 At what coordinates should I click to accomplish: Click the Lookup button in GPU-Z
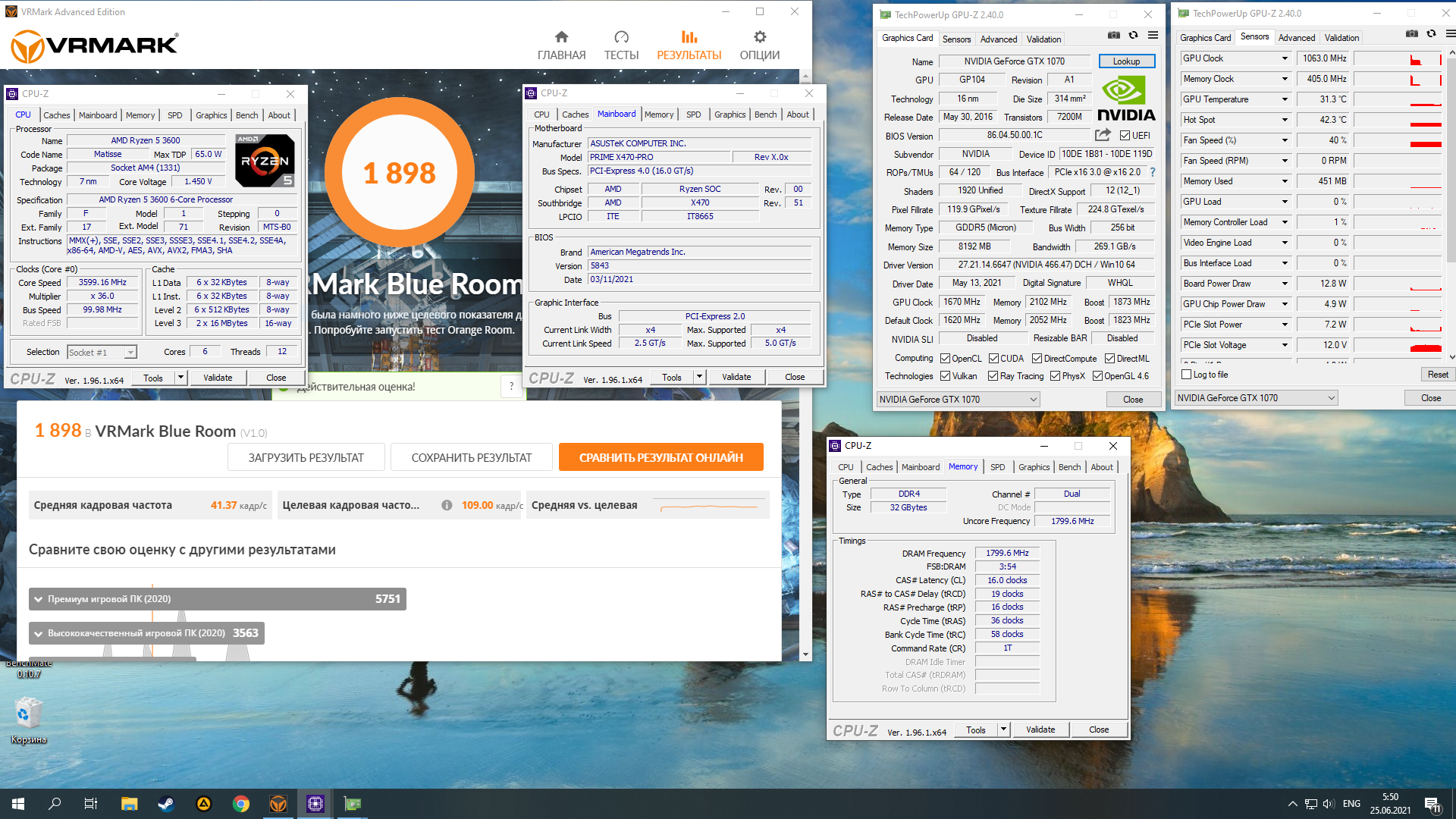click(1126, 61)
